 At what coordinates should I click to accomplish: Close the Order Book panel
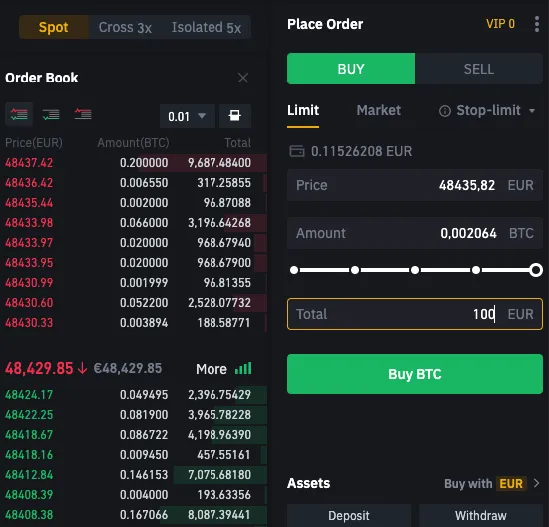[x=243, y=78]
